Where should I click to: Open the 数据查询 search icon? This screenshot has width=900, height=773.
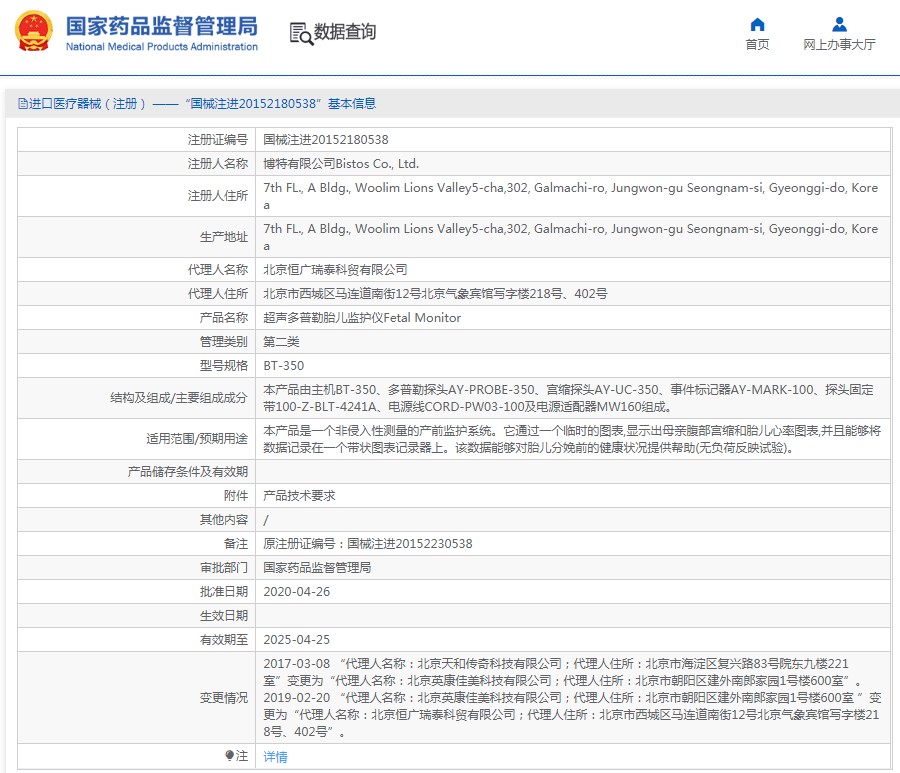coord(301,33)
